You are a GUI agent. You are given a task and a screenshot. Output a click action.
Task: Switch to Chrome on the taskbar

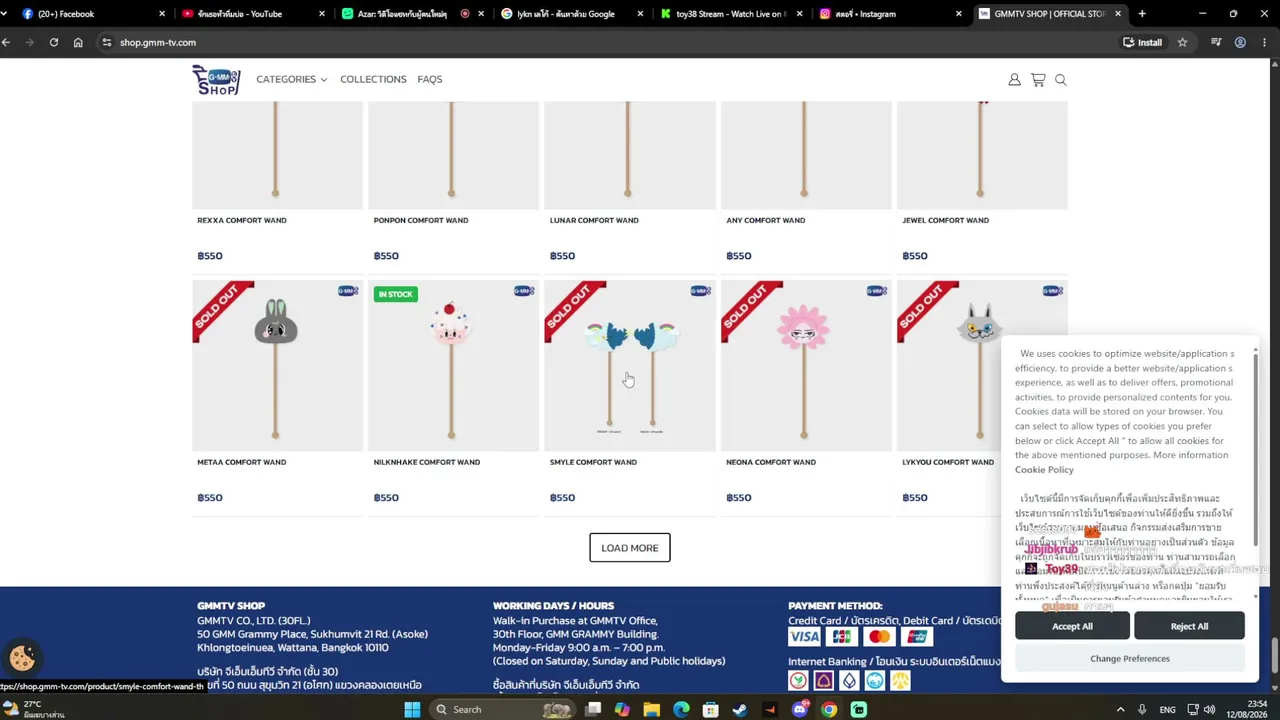click(829, 710)
